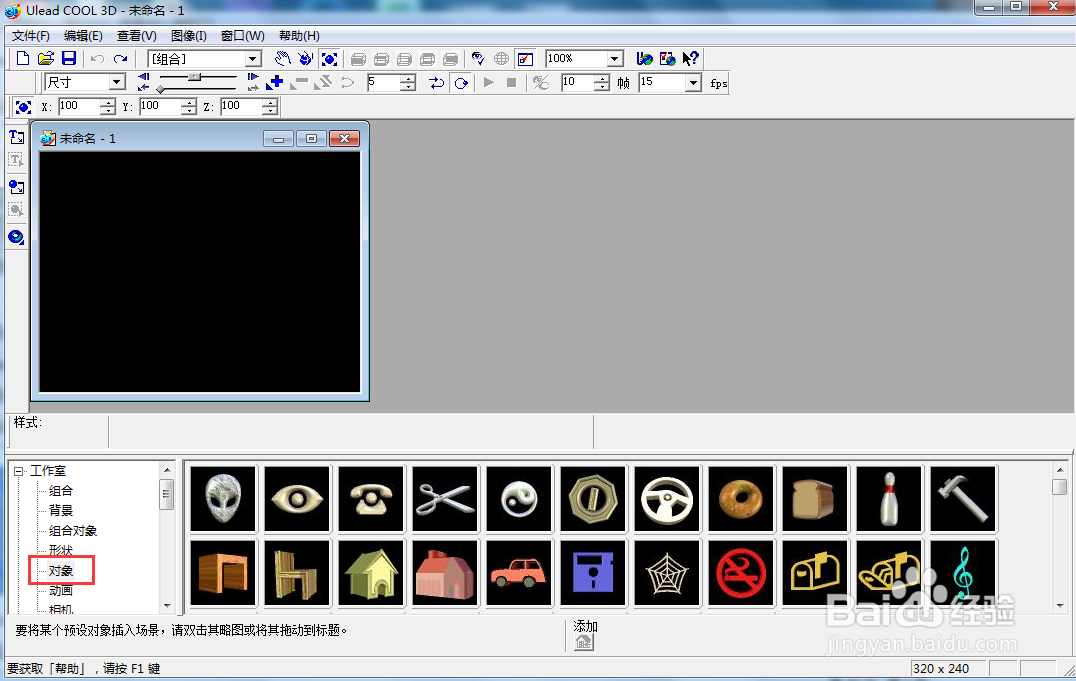This screenshot has height=681, width=1076.
Task: Select the resize object tool in top toolbar
Action: pyautogui.click(x=329, y=59)
